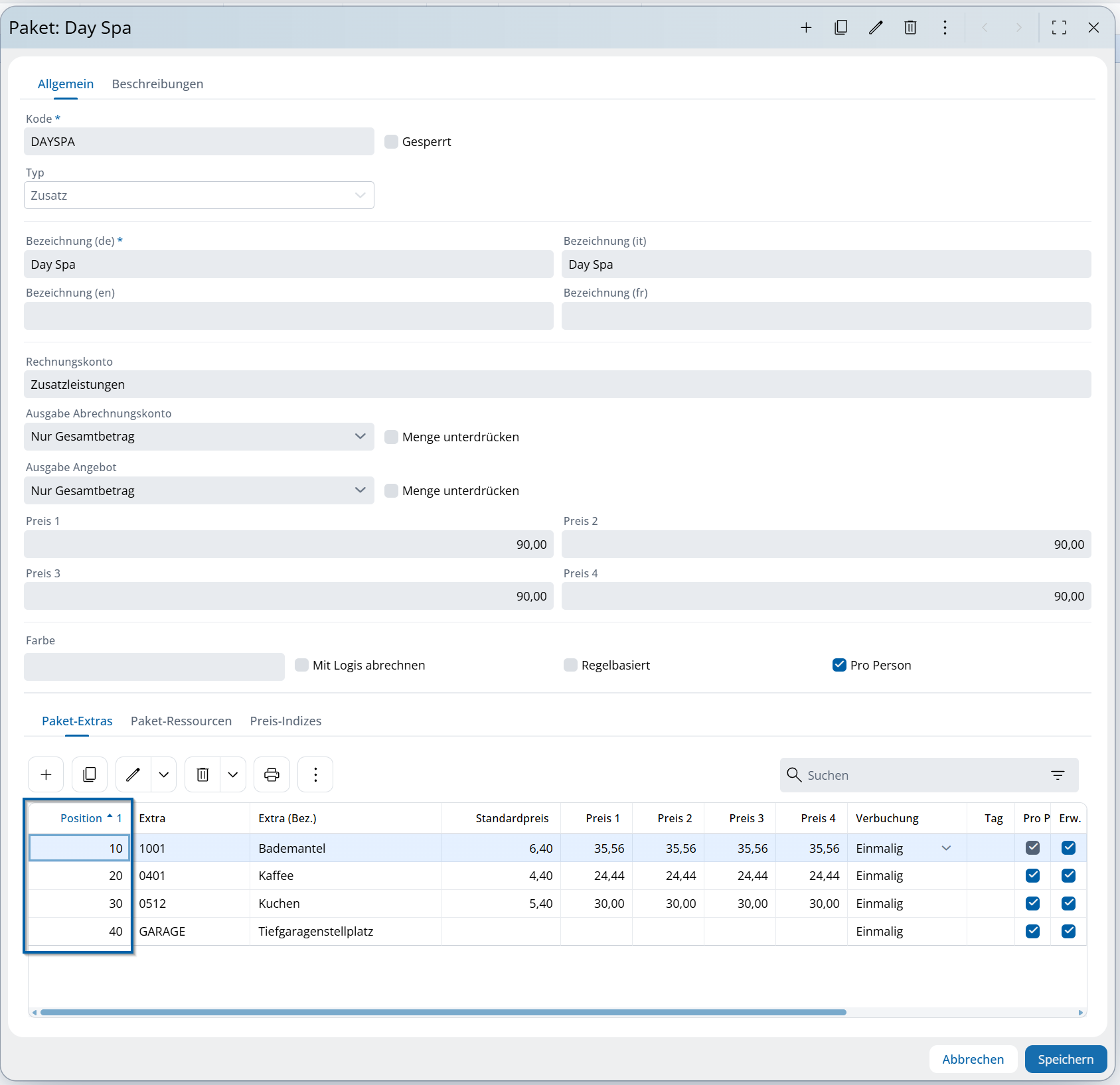The width and height of the screenshot is (1120, 1085).
Task: Enable the Gesperrt checkbox
Action: tap(392, 141)
